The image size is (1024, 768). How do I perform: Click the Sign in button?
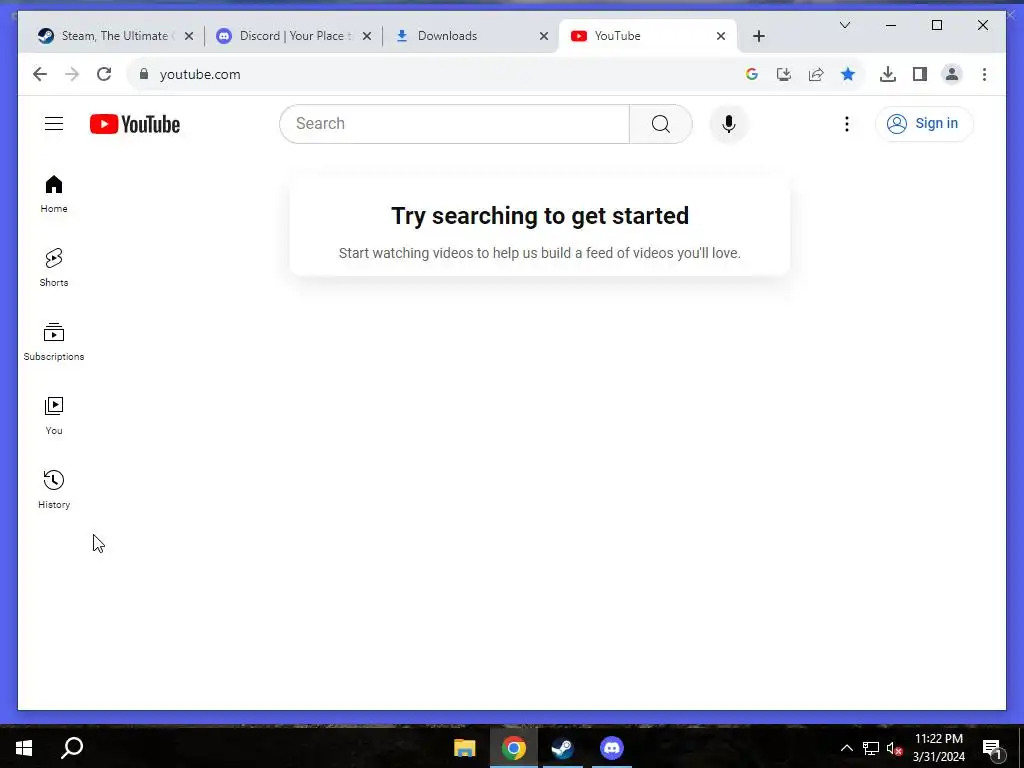click(924, 123)
